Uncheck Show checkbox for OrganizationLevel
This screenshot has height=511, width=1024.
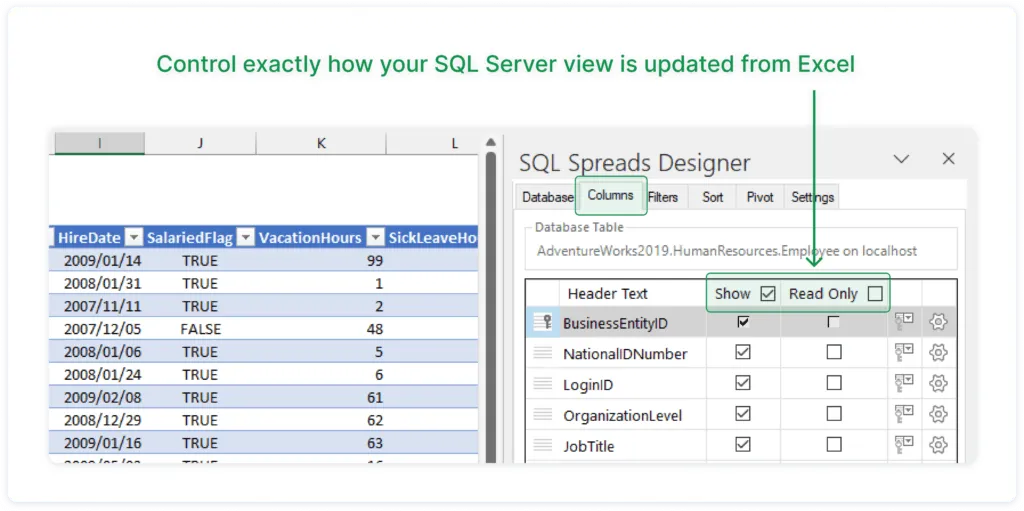(x=743, y=414)
